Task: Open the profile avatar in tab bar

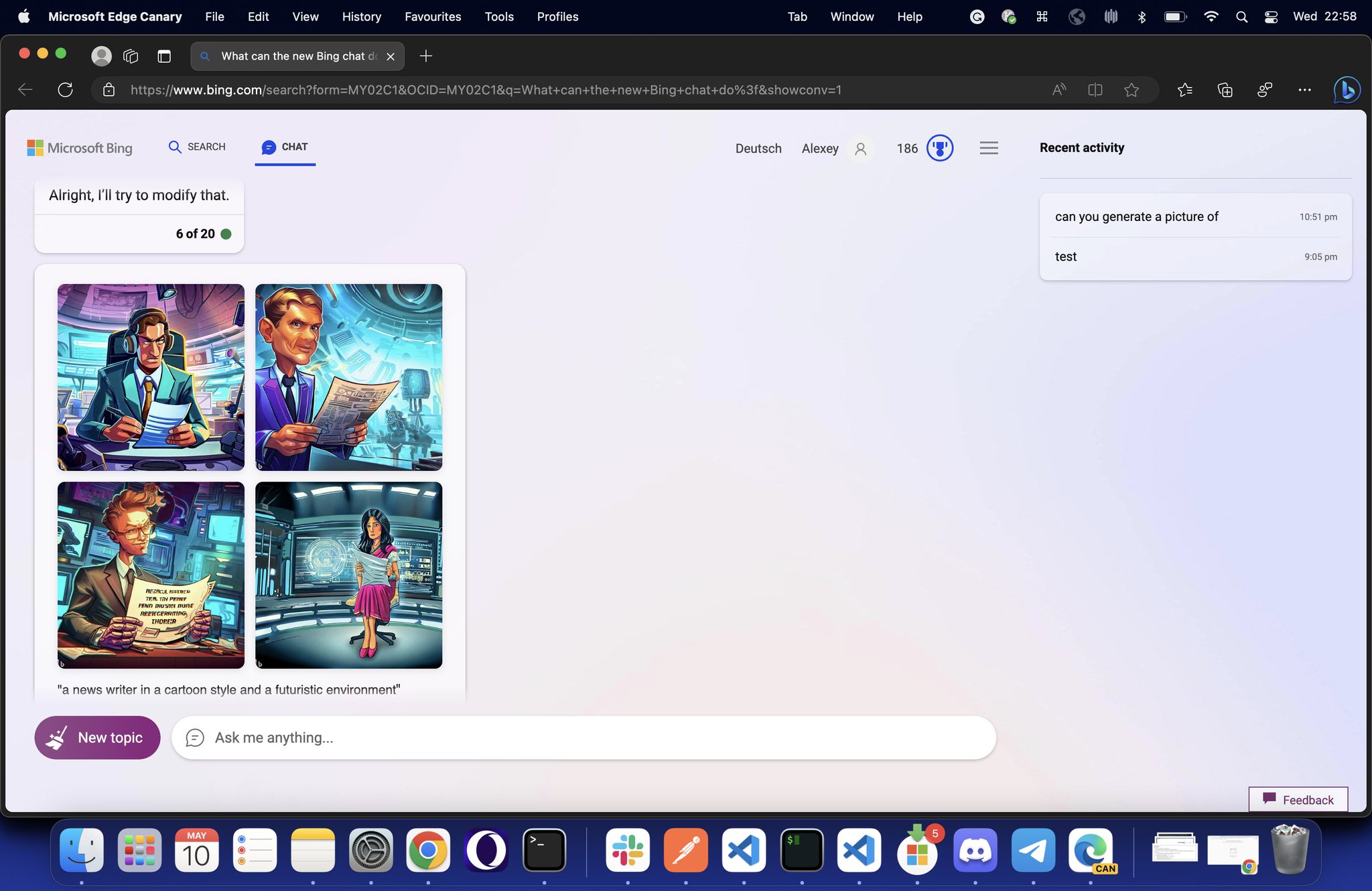Action: point(101,56)
